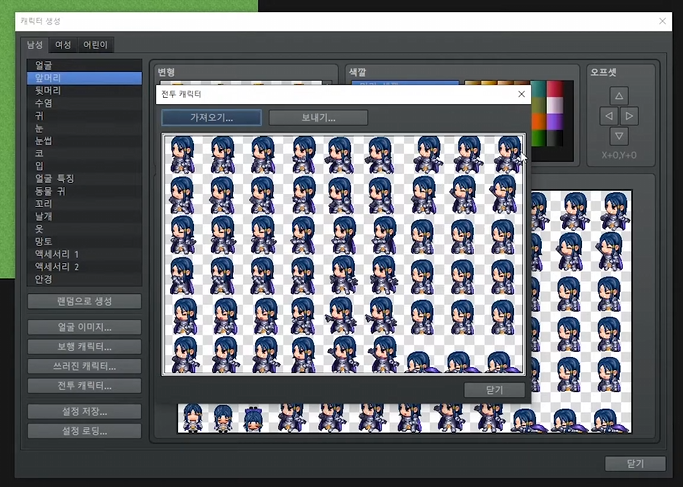Choose 뒷머리 from the parts list
Screen dimensions: 683x487
[x=85, y=91]
